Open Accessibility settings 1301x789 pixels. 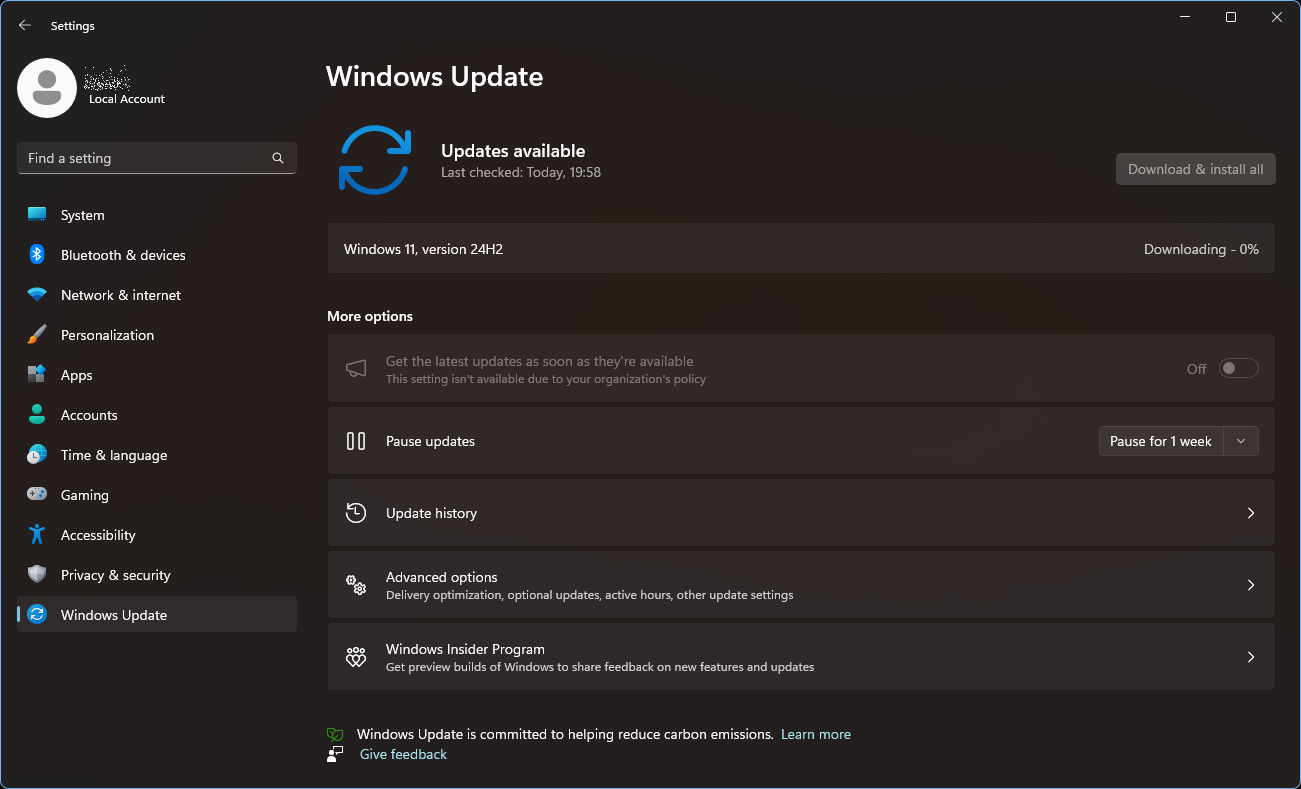click(157, 535)
